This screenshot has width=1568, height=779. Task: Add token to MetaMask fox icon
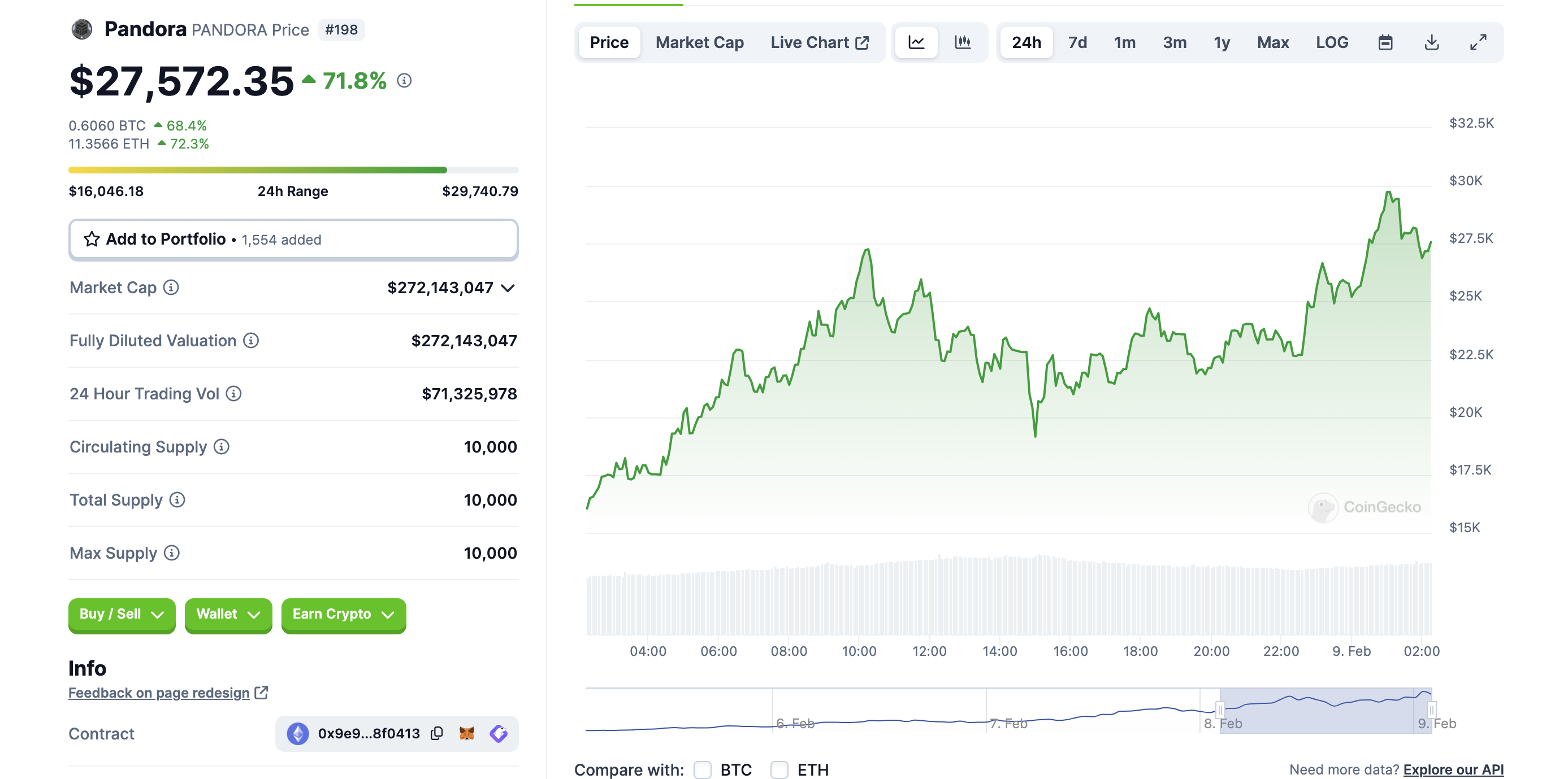tap(467, 733)
